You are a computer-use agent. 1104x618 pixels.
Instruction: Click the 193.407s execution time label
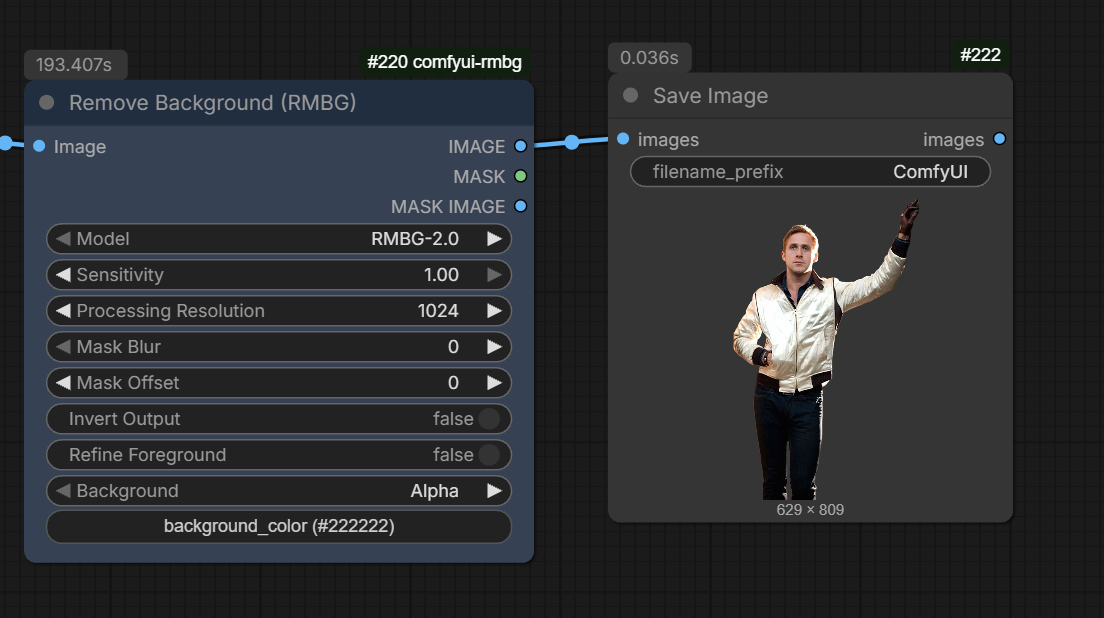[75, 65]
